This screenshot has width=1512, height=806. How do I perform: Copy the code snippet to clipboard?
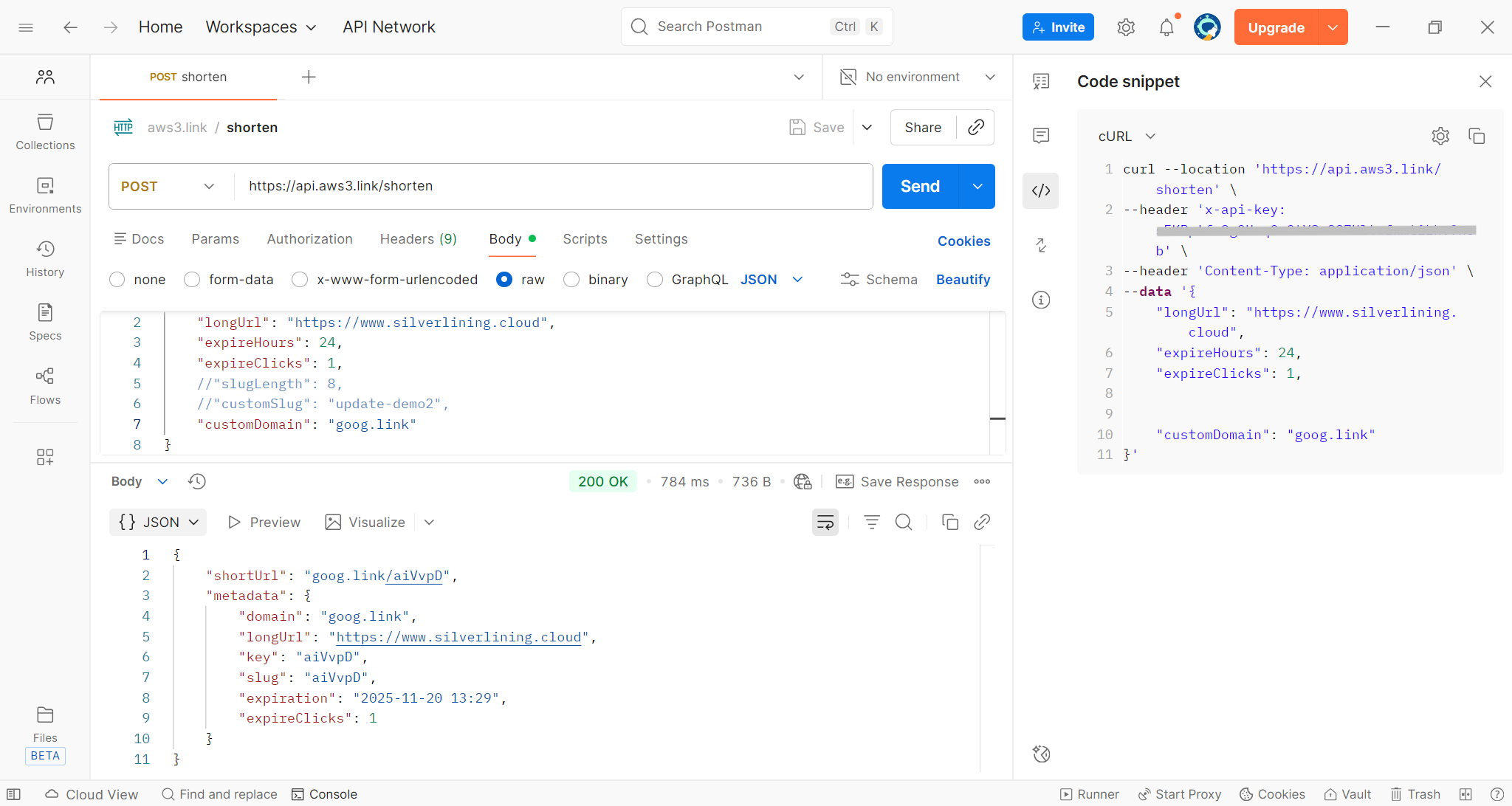tap(1477, 136)
